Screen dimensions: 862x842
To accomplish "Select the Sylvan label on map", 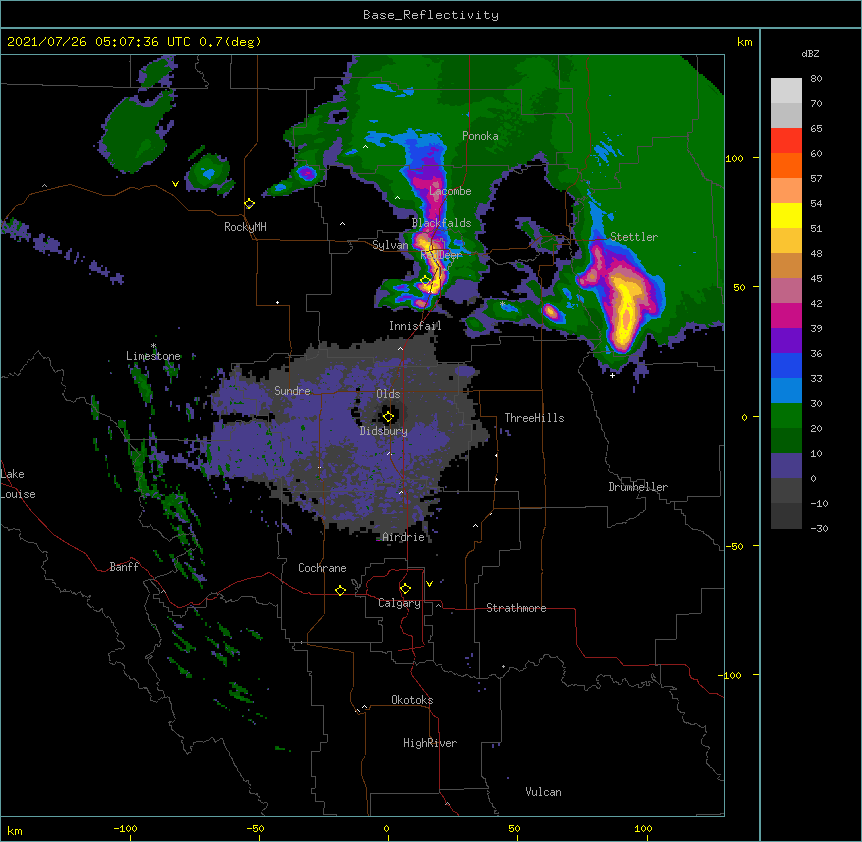I will click(390, 245).
